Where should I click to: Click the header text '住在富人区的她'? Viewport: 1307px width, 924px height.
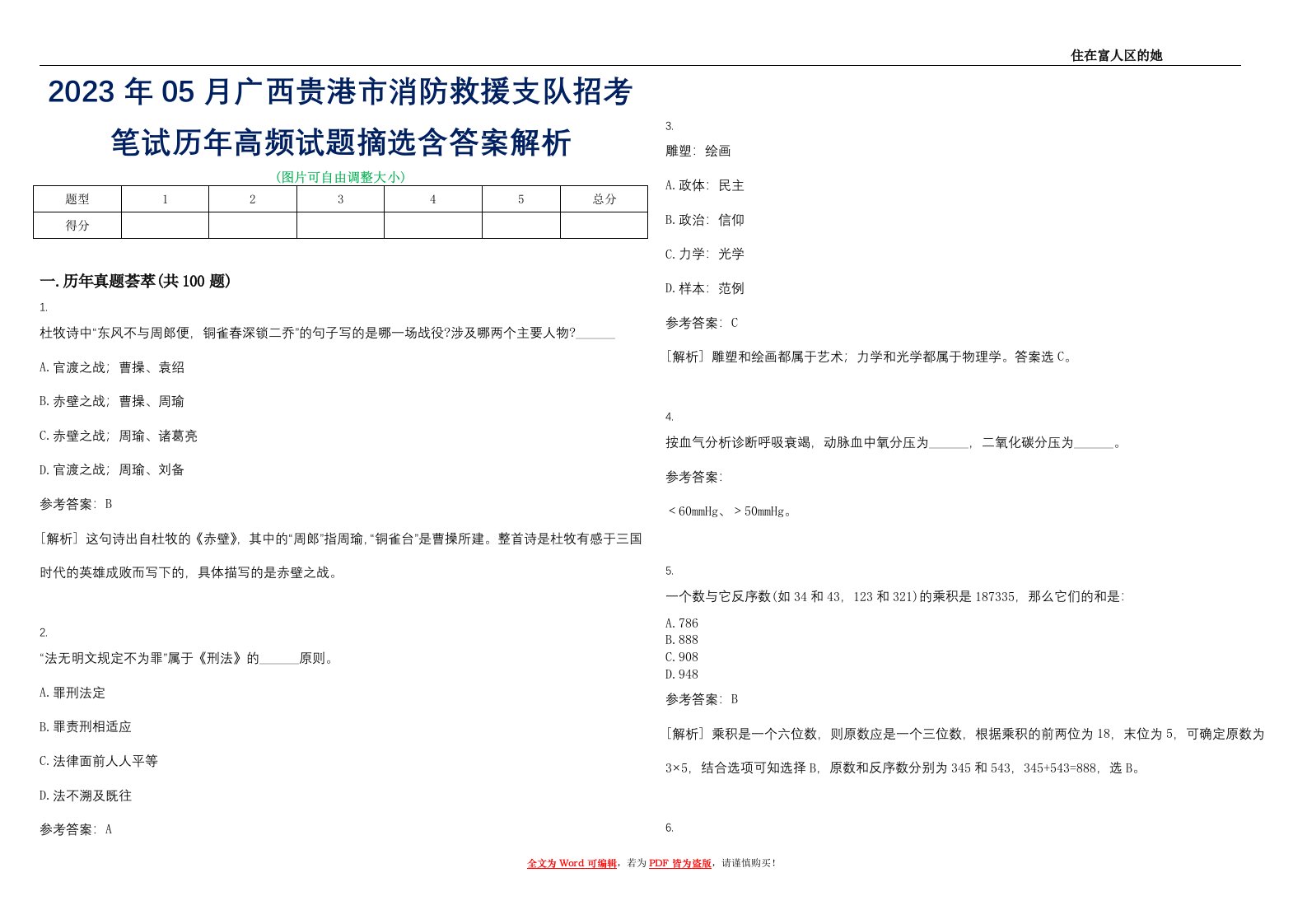click(1116, 55)
